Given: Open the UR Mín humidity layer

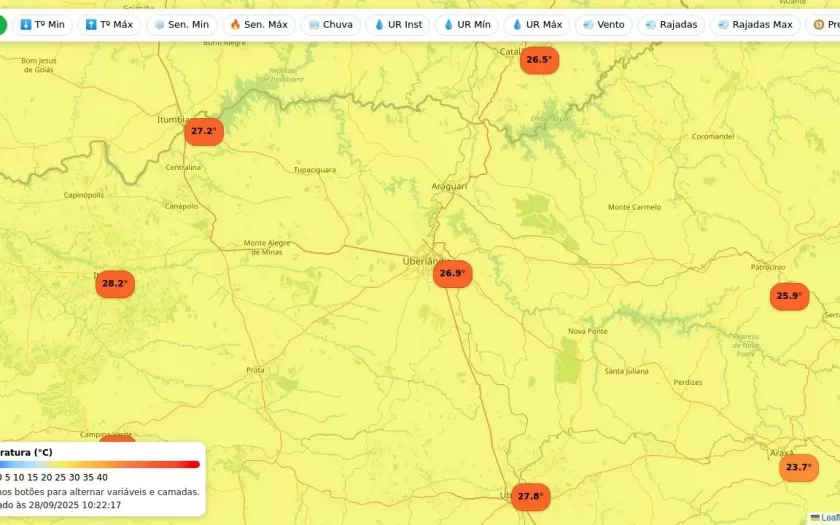Looking at the screenshot, I should point(467,24).
